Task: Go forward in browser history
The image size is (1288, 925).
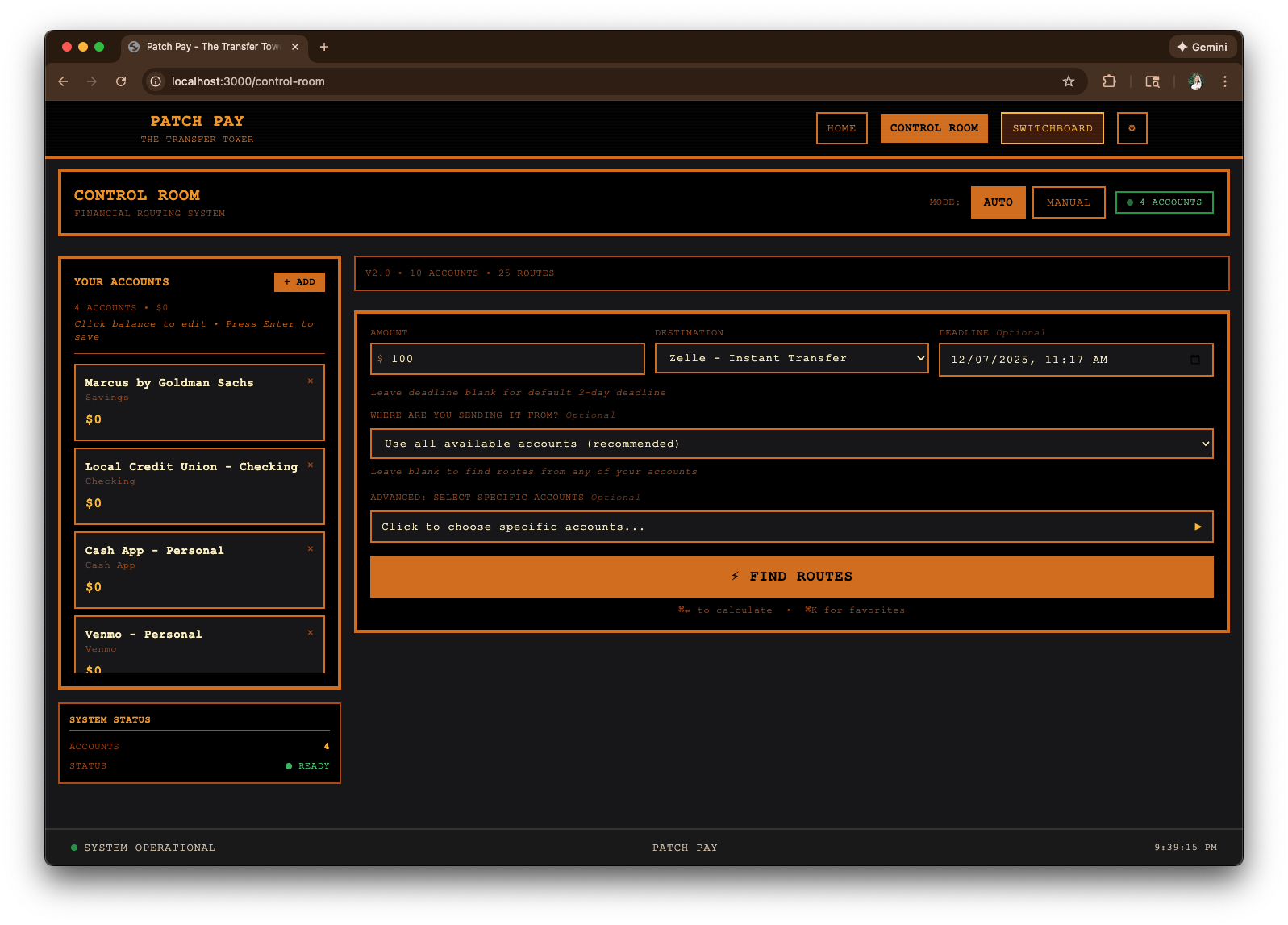Action: click(x=92, y=81)
